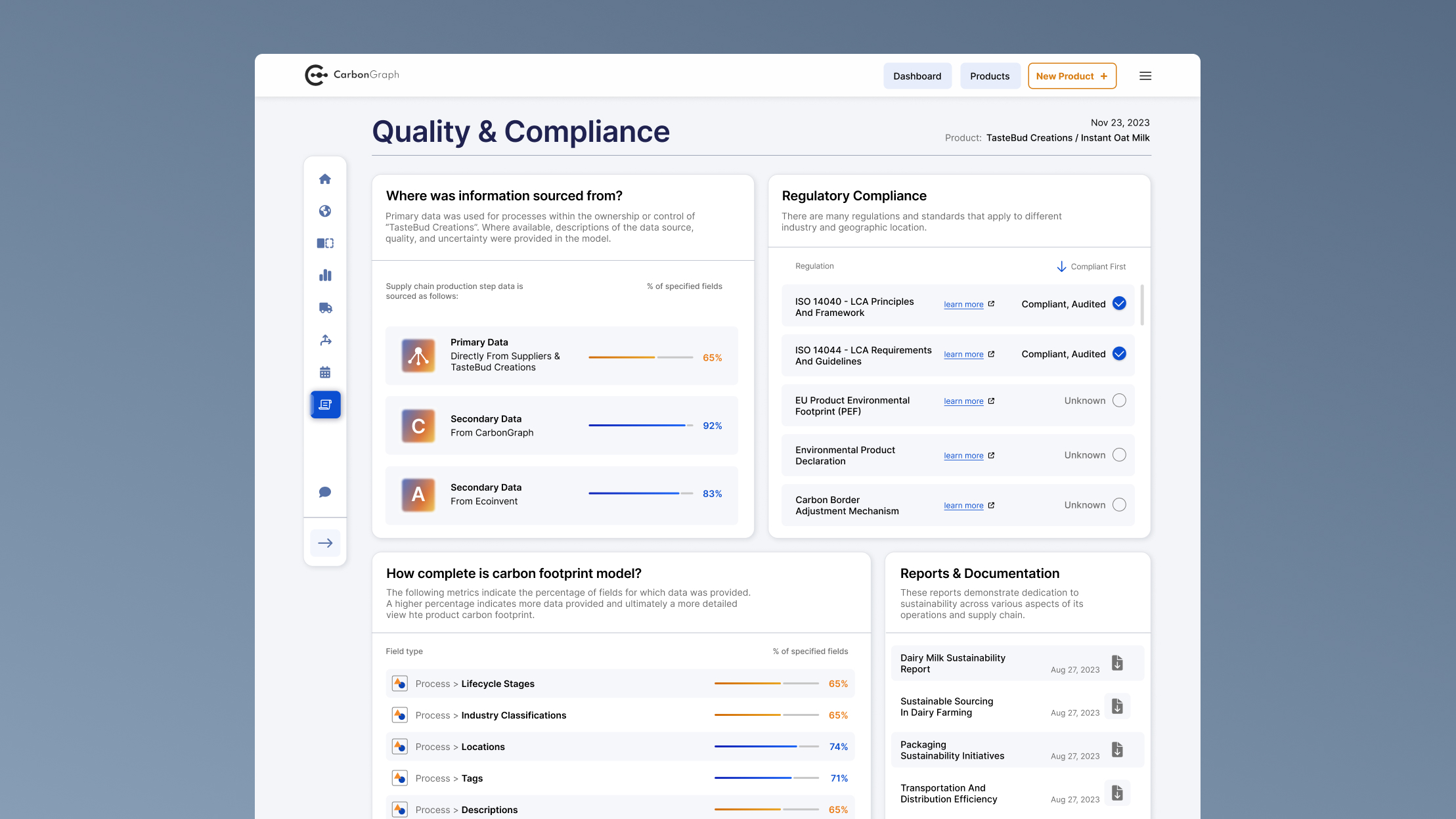The width and height of the screenshot is (1456, 819).
Task: Open the bar chart analytics icon
Action: pos(325,275)
